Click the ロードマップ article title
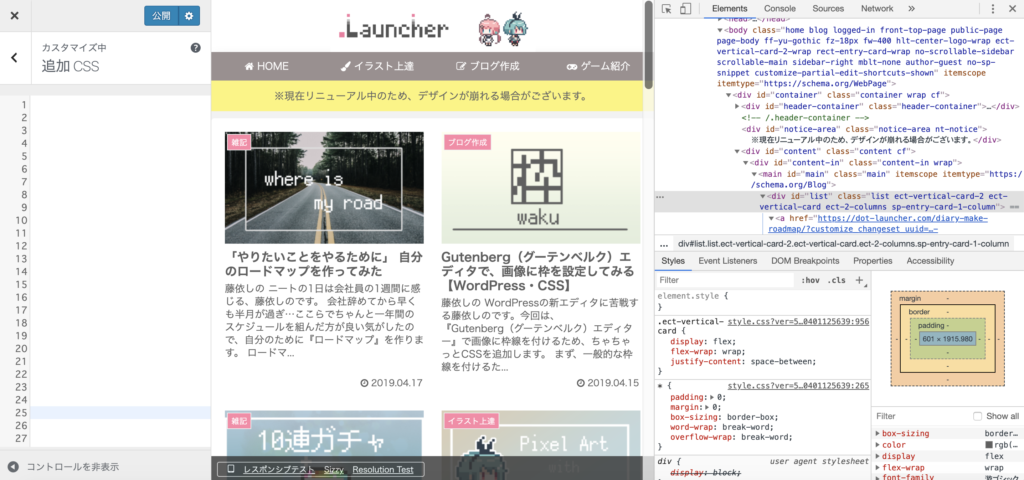Image resolution: width=1024 pixels, height=480 pixels. pyautogui.click(x=323, y=264)
